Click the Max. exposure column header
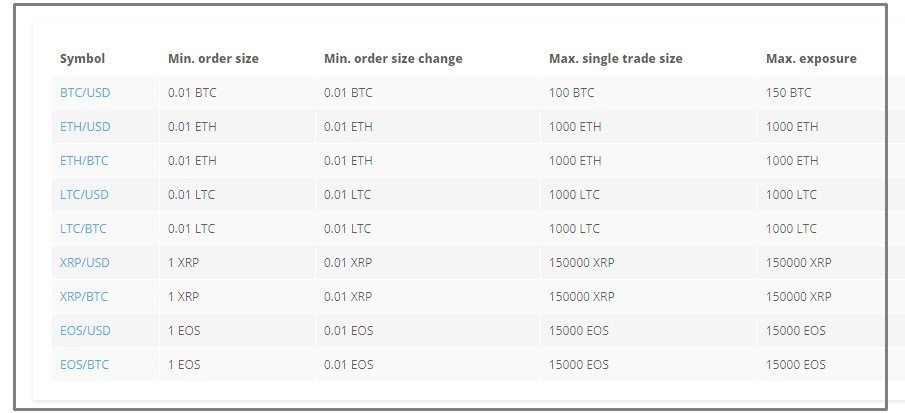905x413 pixels. click(811, 58)
